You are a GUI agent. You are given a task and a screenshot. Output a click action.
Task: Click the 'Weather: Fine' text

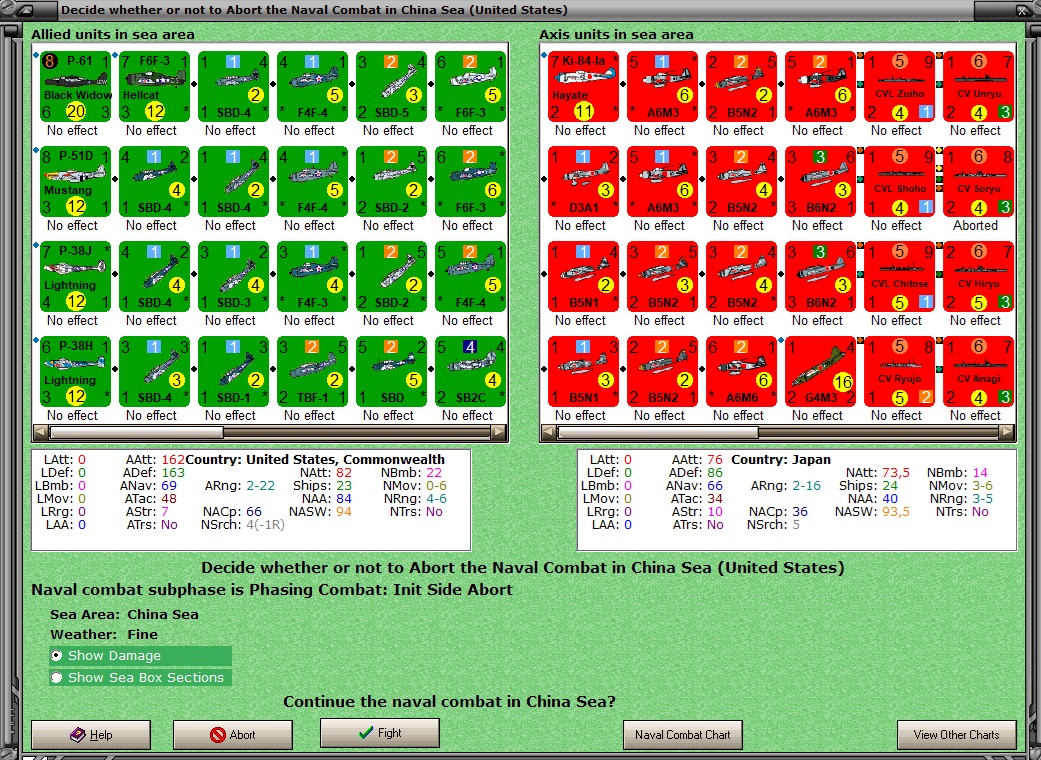point(104,635)
